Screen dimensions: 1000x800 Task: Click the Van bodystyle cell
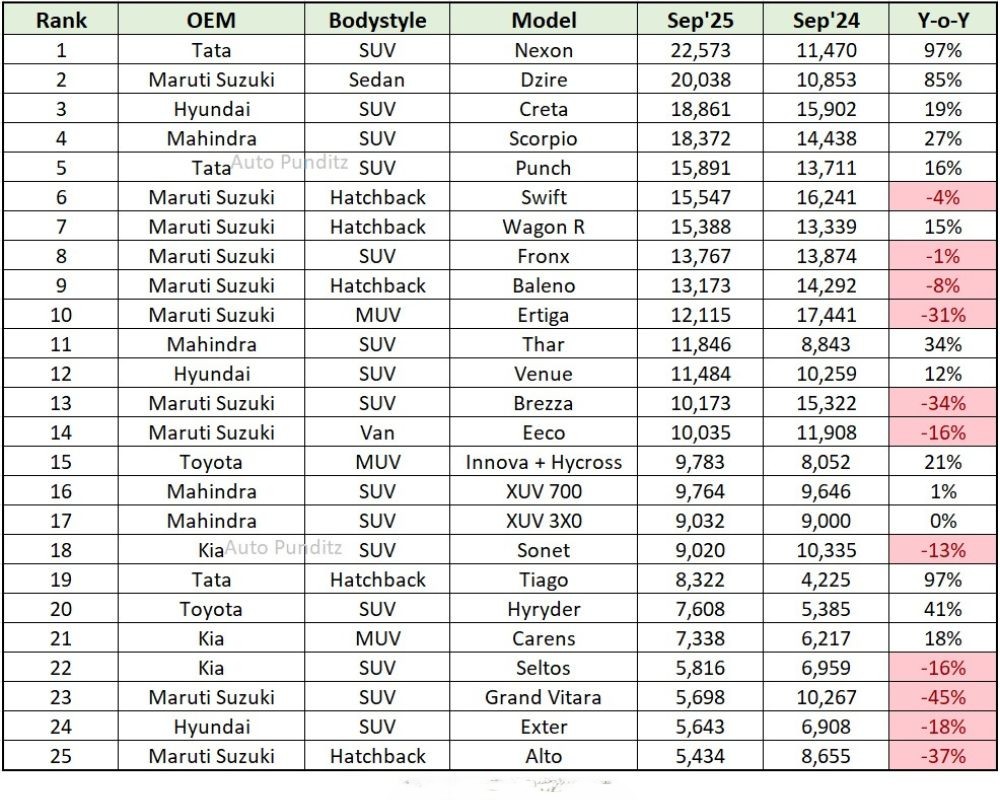tap(377, 433)
